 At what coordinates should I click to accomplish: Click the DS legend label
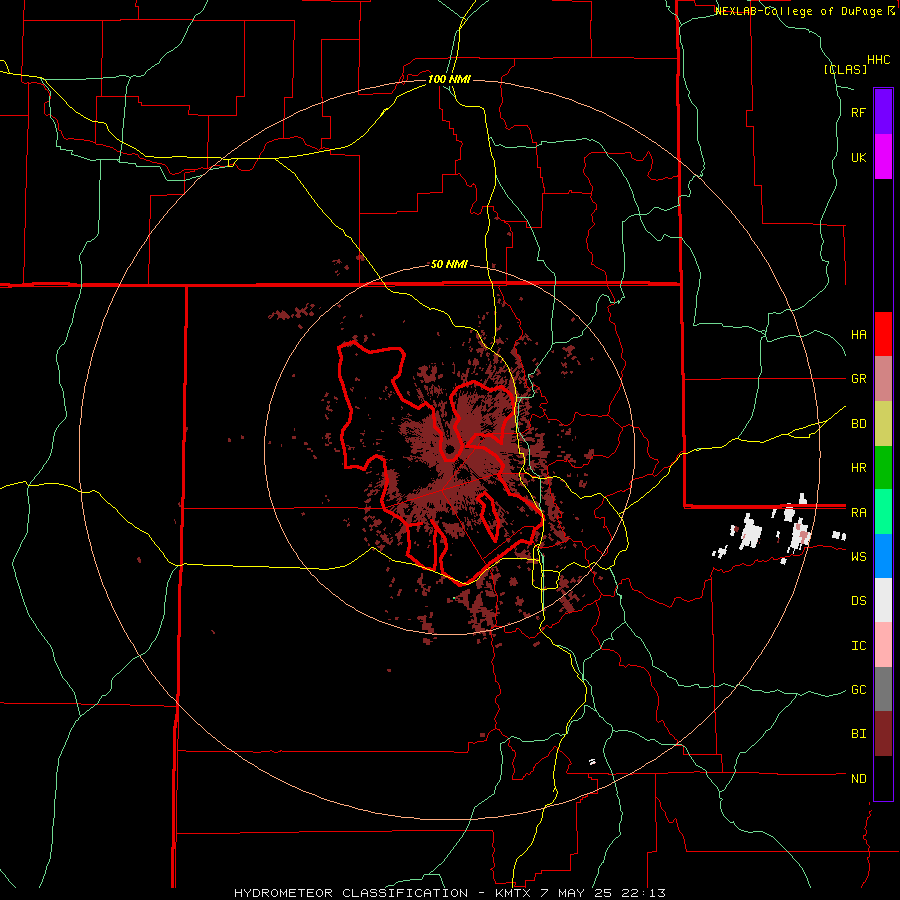(x=858, y=601)
